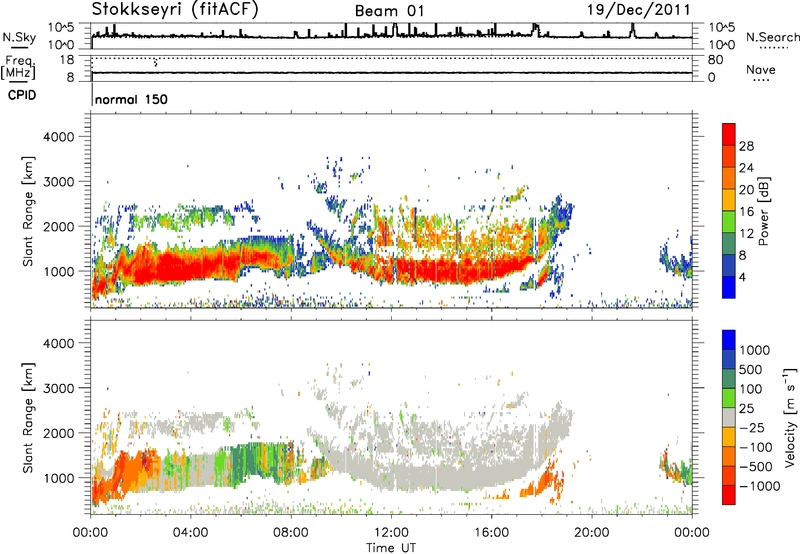Click the 04:00 time axis tick label

190,533
